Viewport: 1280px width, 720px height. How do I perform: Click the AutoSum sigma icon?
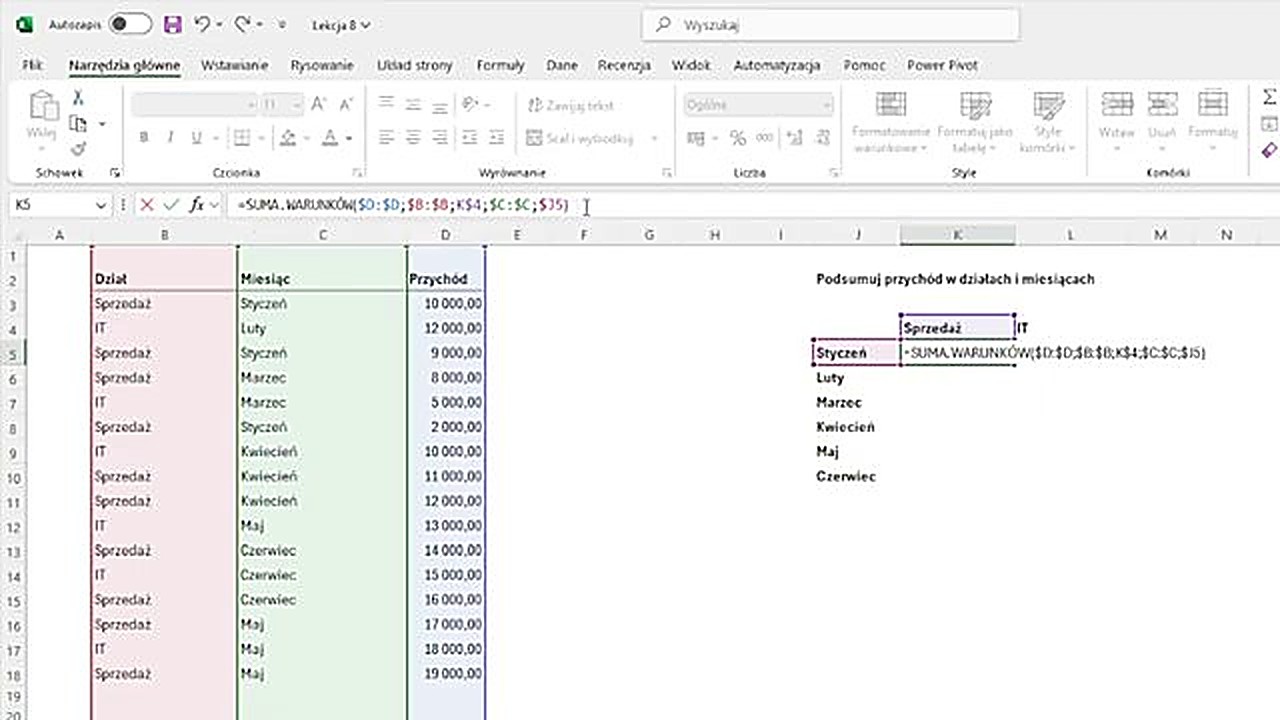point(1269,97)
